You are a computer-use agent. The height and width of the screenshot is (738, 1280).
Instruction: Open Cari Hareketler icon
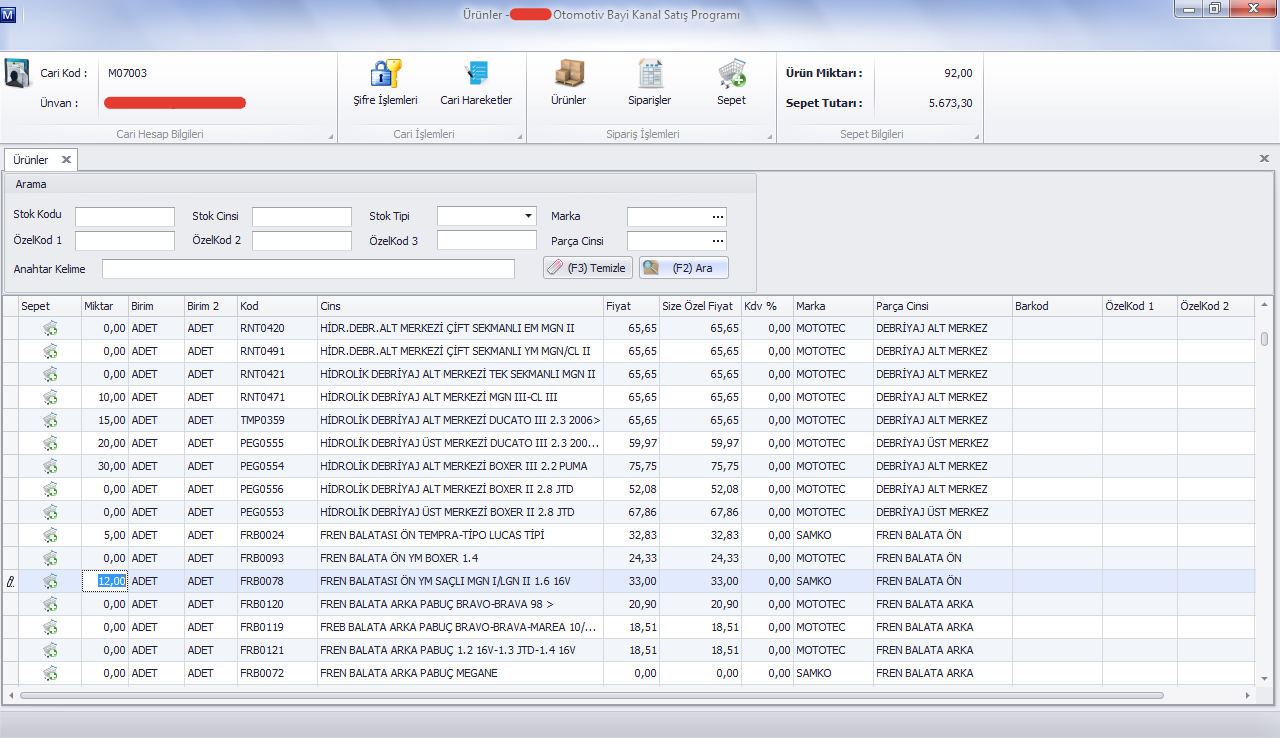(476, 74)
